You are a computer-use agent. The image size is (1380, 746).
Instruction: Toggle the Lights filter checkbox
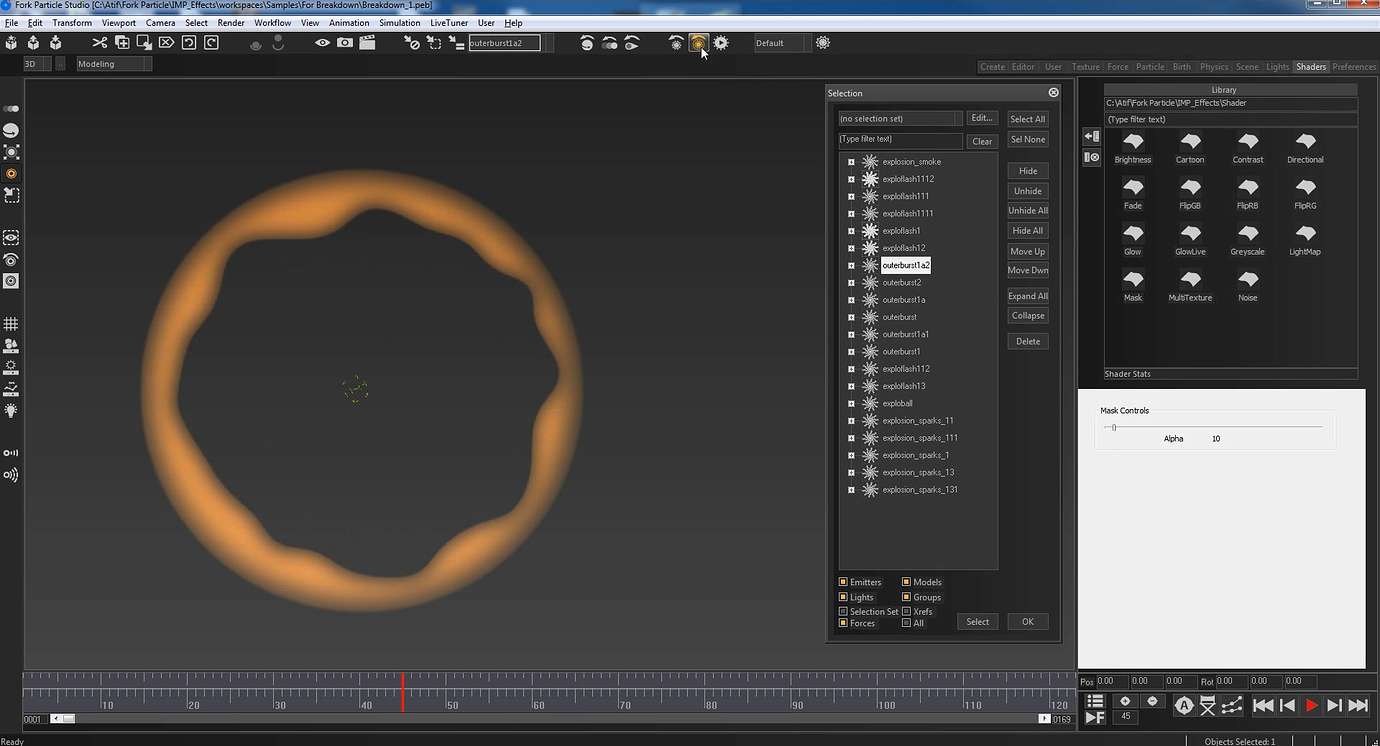click(843, 597)
